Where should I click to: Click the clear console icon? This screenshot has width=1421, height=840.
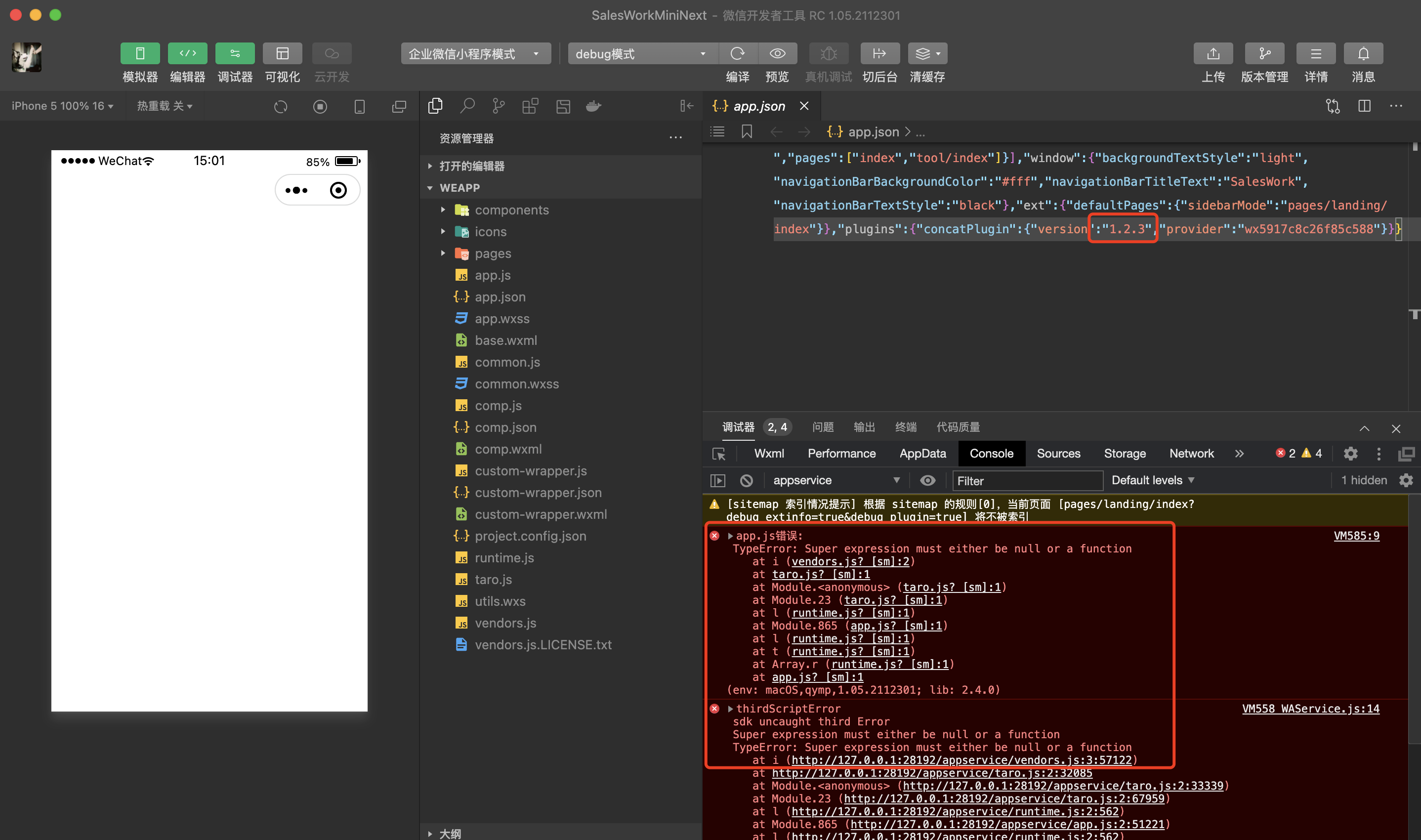point(747,481)
